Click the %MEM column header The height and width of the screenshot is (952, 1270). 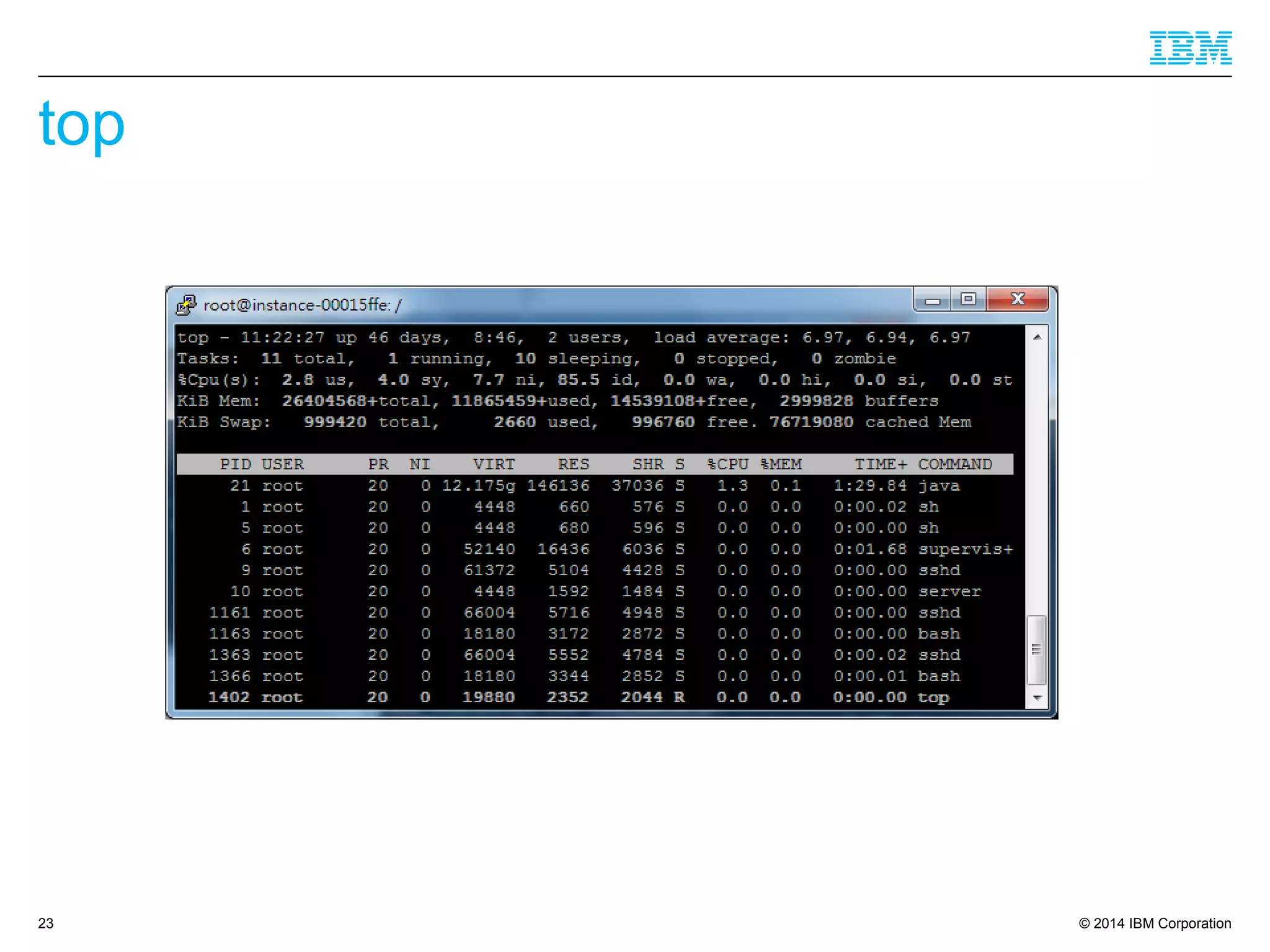click(781, 464)
